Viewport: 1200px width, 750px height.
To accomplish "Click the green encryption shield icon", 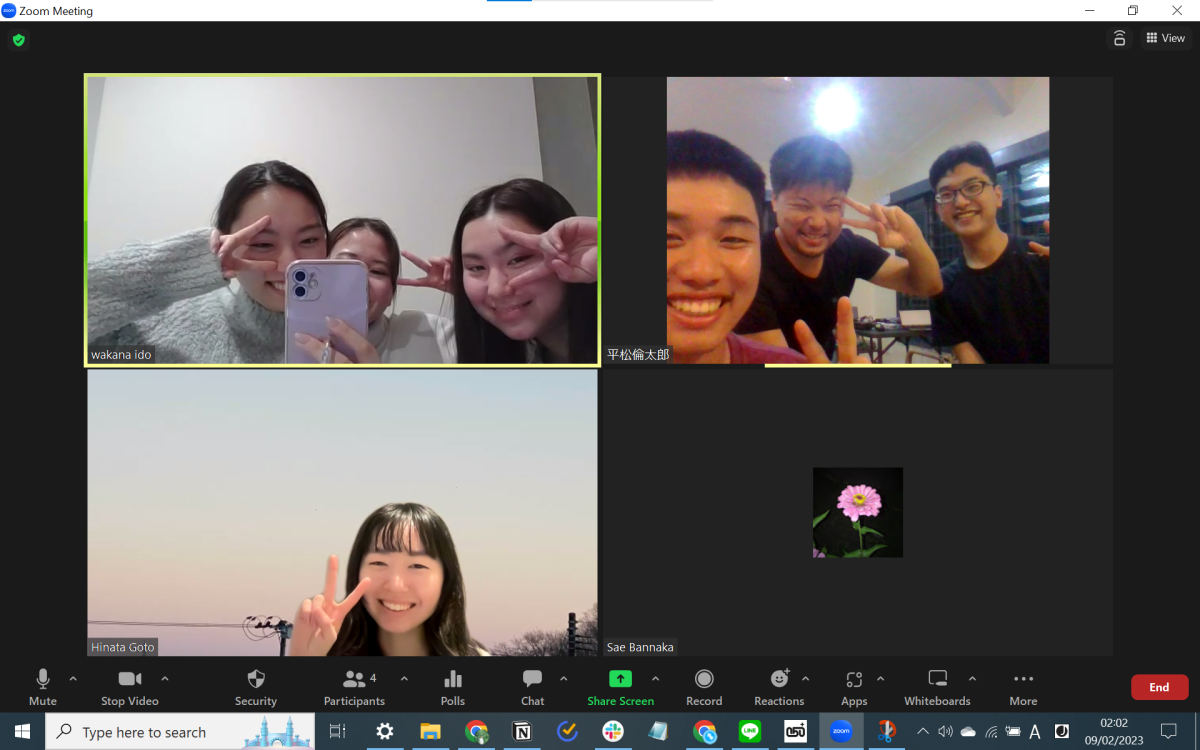I will pos(18,40).
